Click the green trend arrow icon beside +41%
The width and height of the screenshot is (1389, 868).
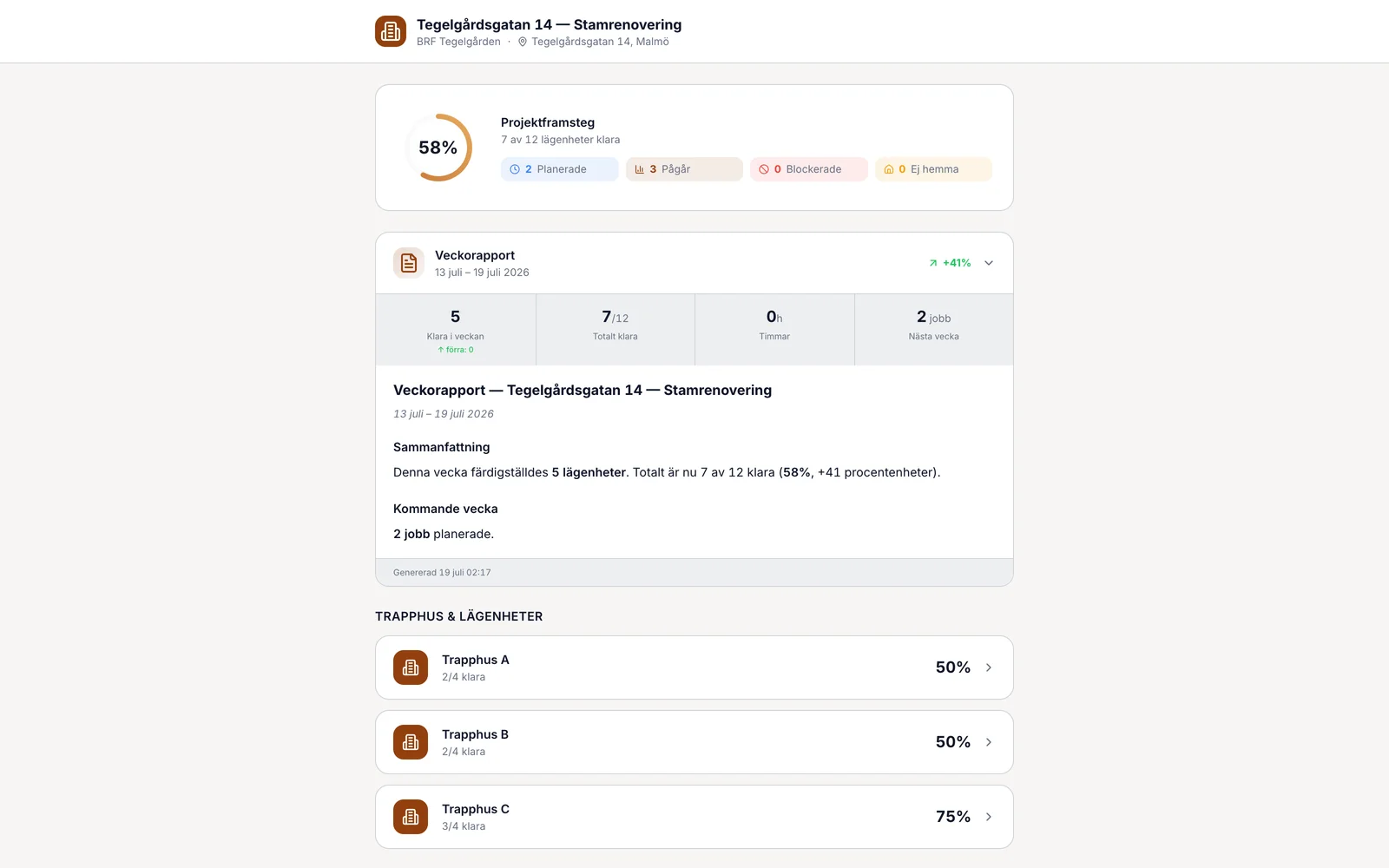point(933,263)
